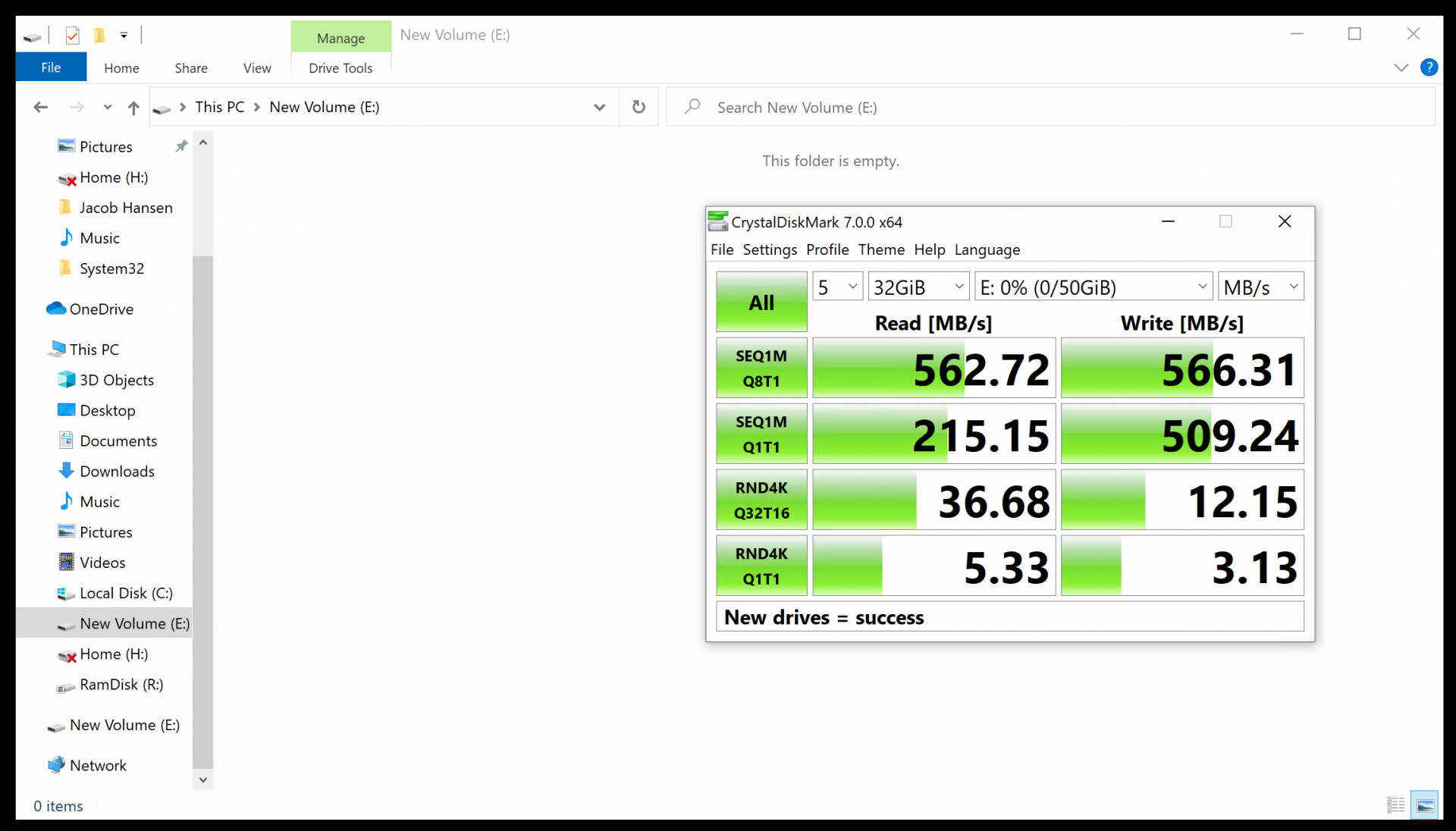The height and width of the screenshot is (831, 1456).
Task: Open the Jacob Hansen folder
Action: (126, 208)
